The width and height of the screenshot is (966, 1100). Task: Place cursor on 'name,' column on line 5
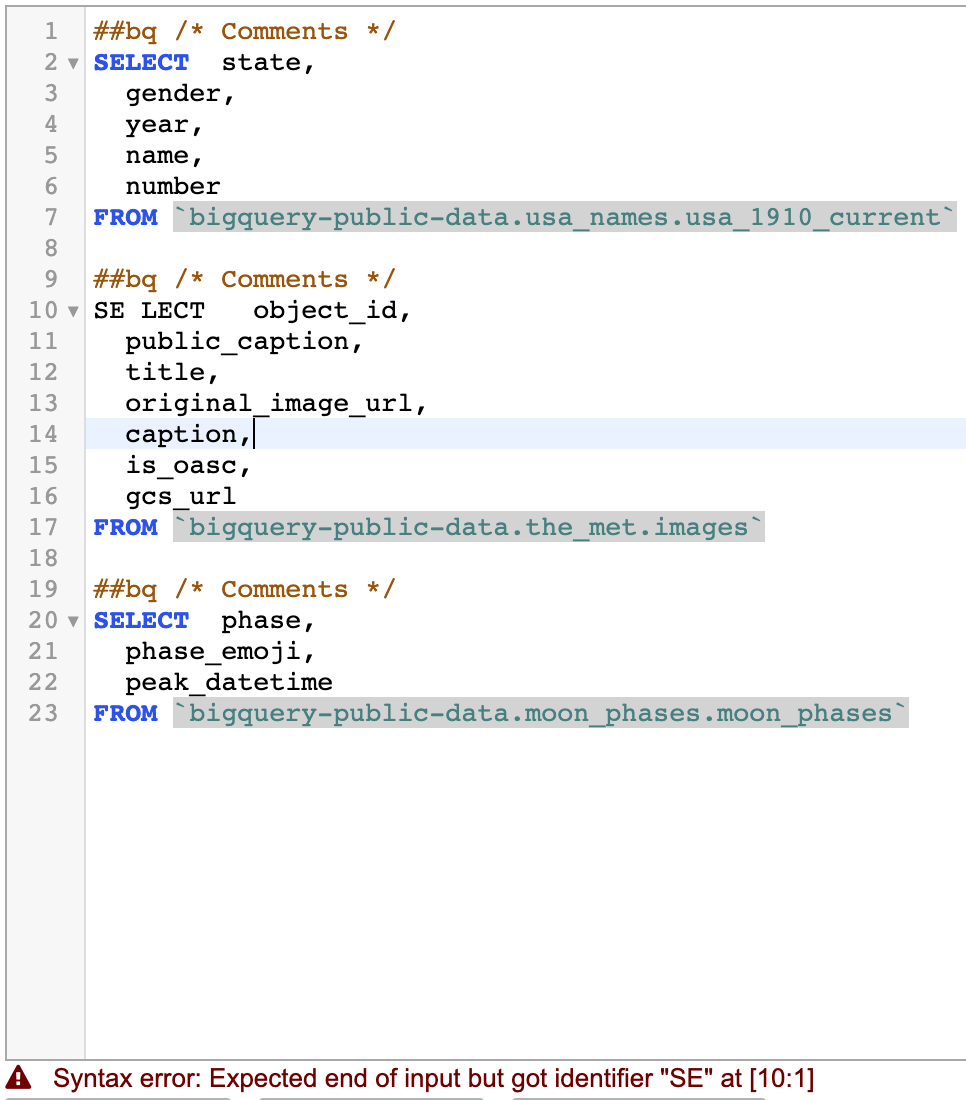coord(164,155)
